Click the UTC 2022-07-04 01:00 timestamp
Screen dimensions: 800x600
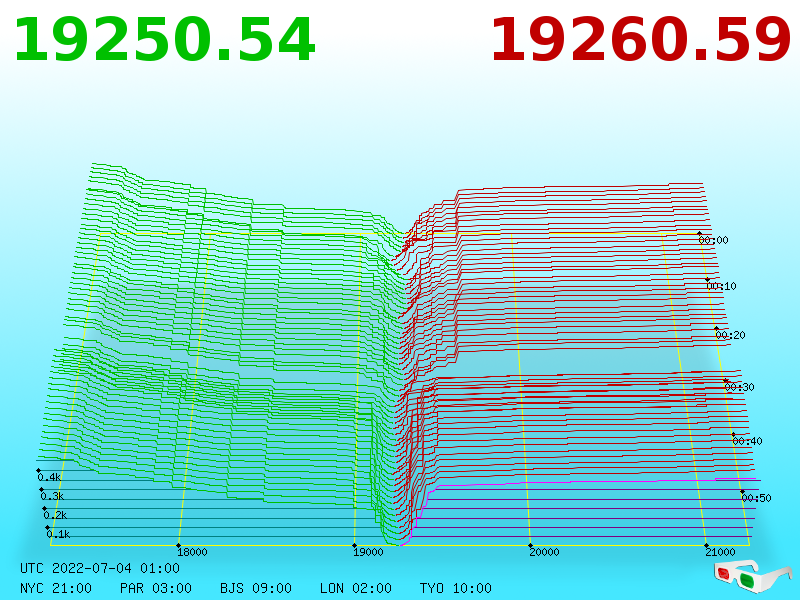100,568
